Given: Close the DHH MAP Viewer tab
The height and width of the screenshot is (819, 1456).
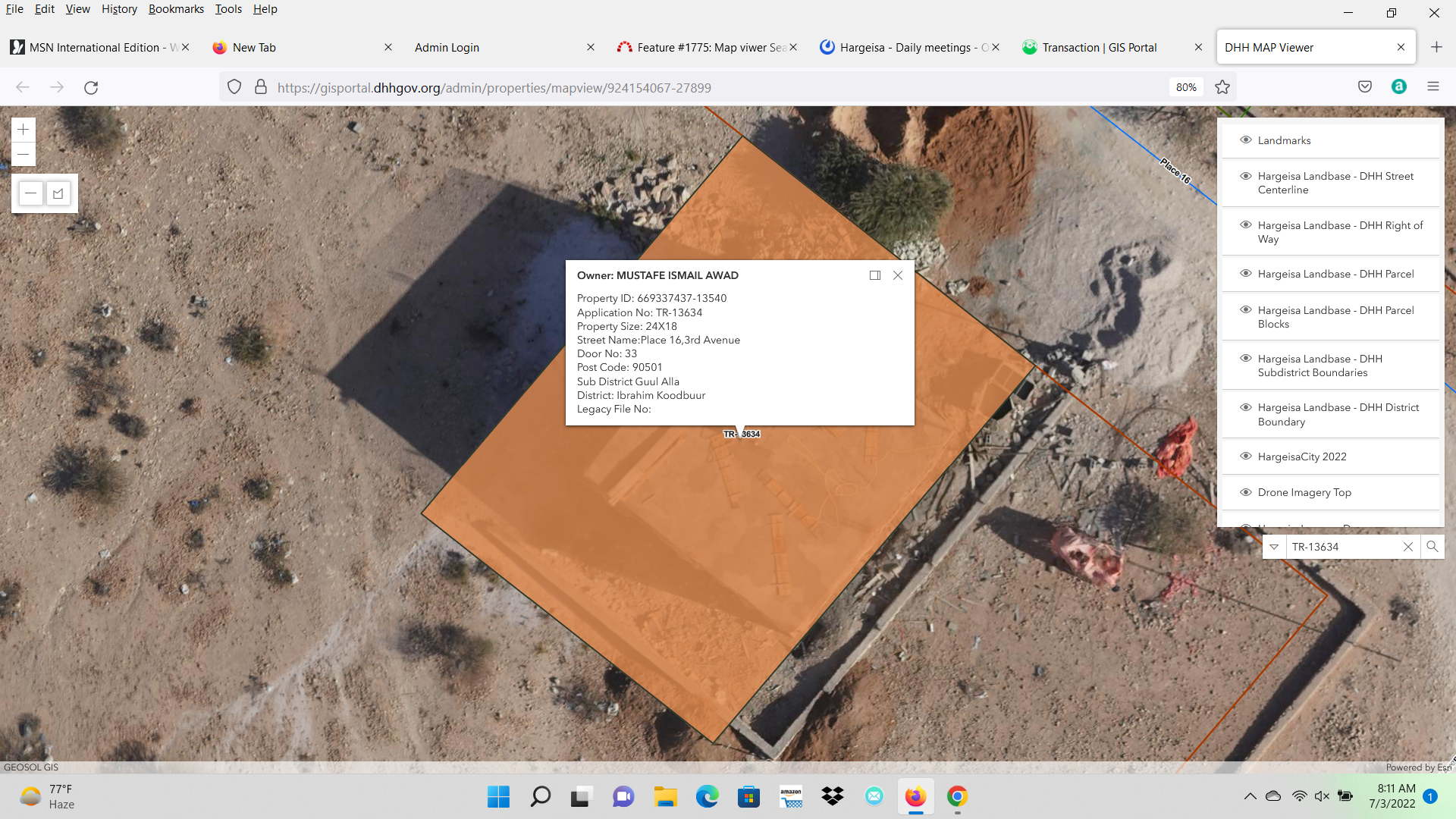Looking at the screenshot, I should pyautogui.click(x=1401, y=47).
